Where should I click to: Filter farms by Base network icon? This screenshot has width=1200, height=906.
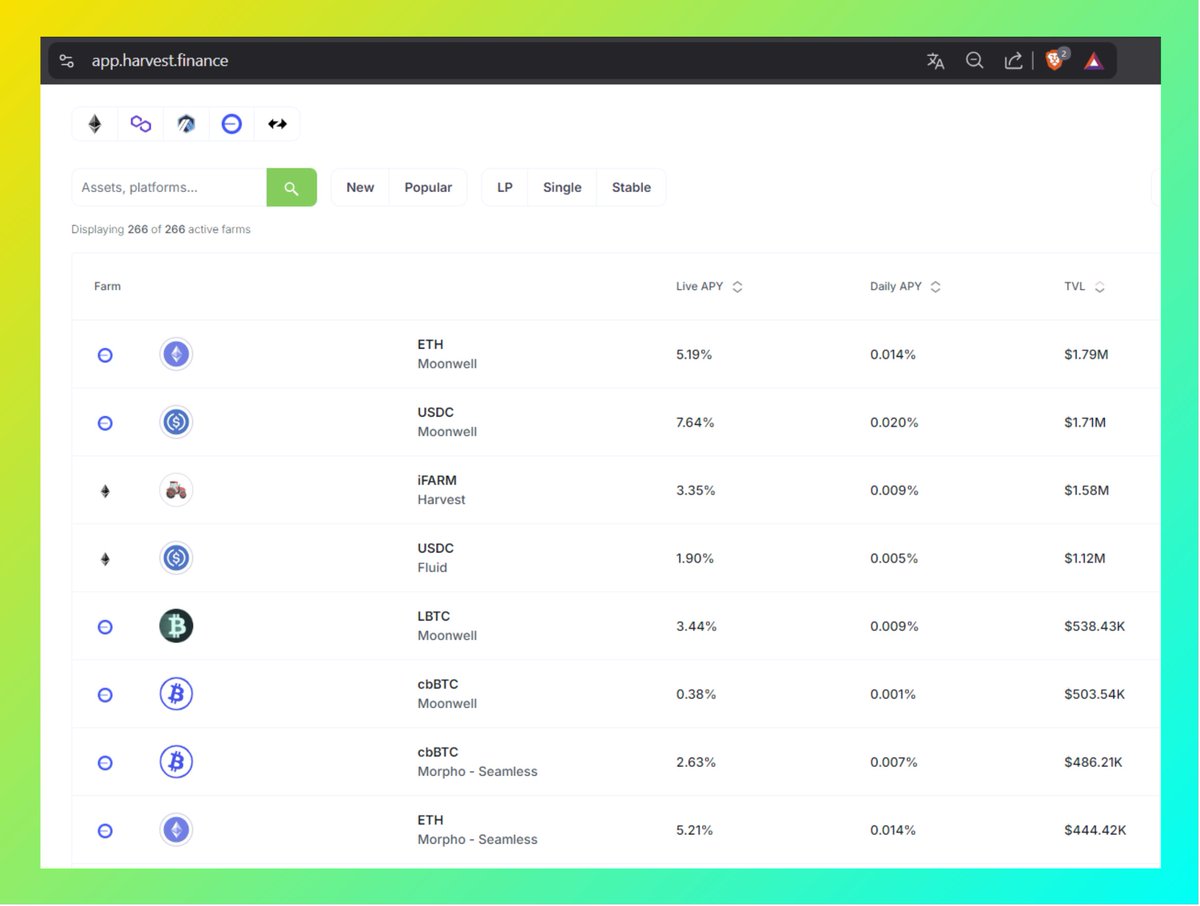coord(231,124)
